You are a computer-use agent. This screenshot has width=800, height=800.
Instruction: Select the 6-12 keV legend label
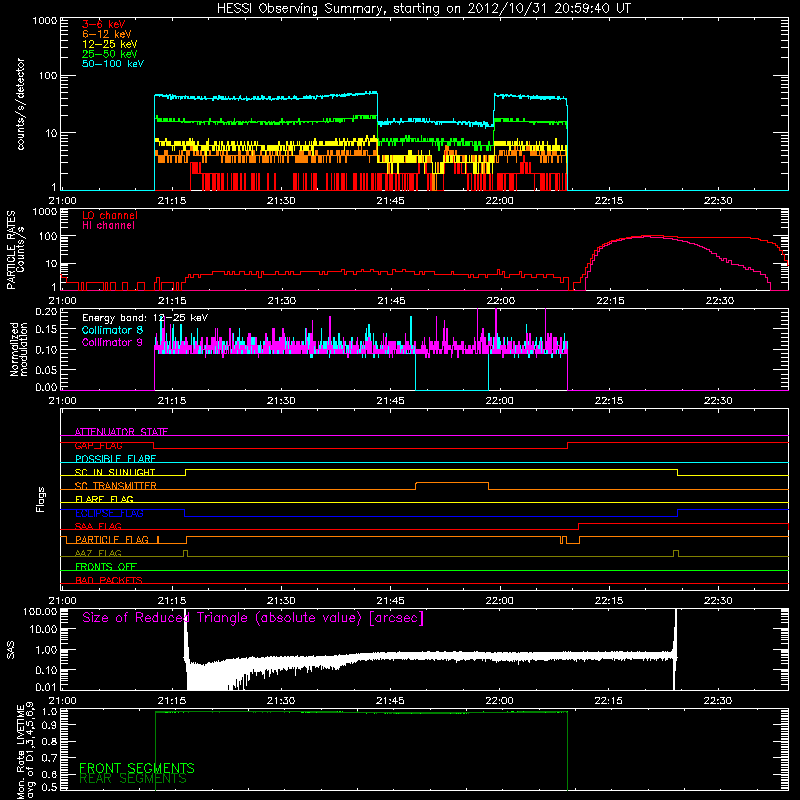coord(107,34)
